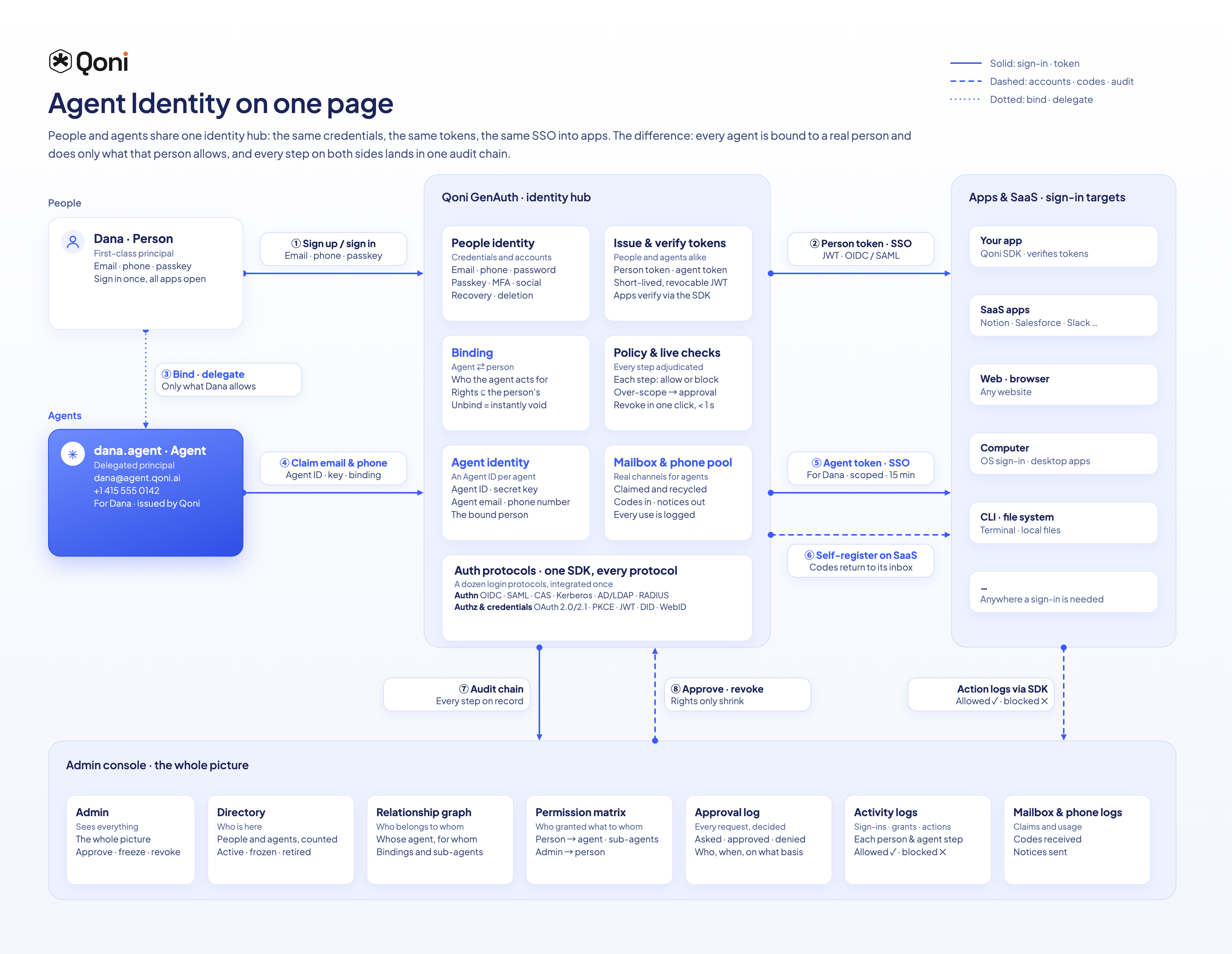The height and width of the screenshot is (954, 1232).
Task: Select the CLI · file system target
Action: tap(1063, 523)
